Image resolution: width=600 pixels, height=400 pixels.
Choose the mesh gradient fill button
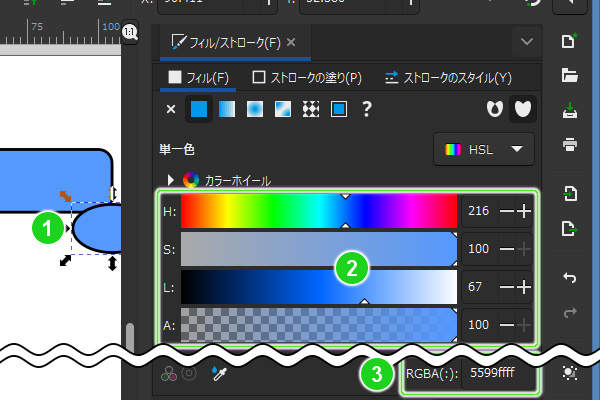(283, 109)
